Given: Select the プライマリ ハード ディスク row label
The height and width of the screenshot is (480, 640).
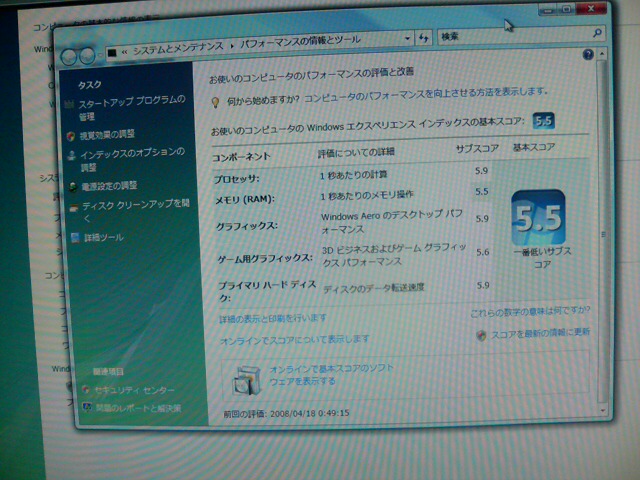Looking at the screenshot, I should click(267, 291).
